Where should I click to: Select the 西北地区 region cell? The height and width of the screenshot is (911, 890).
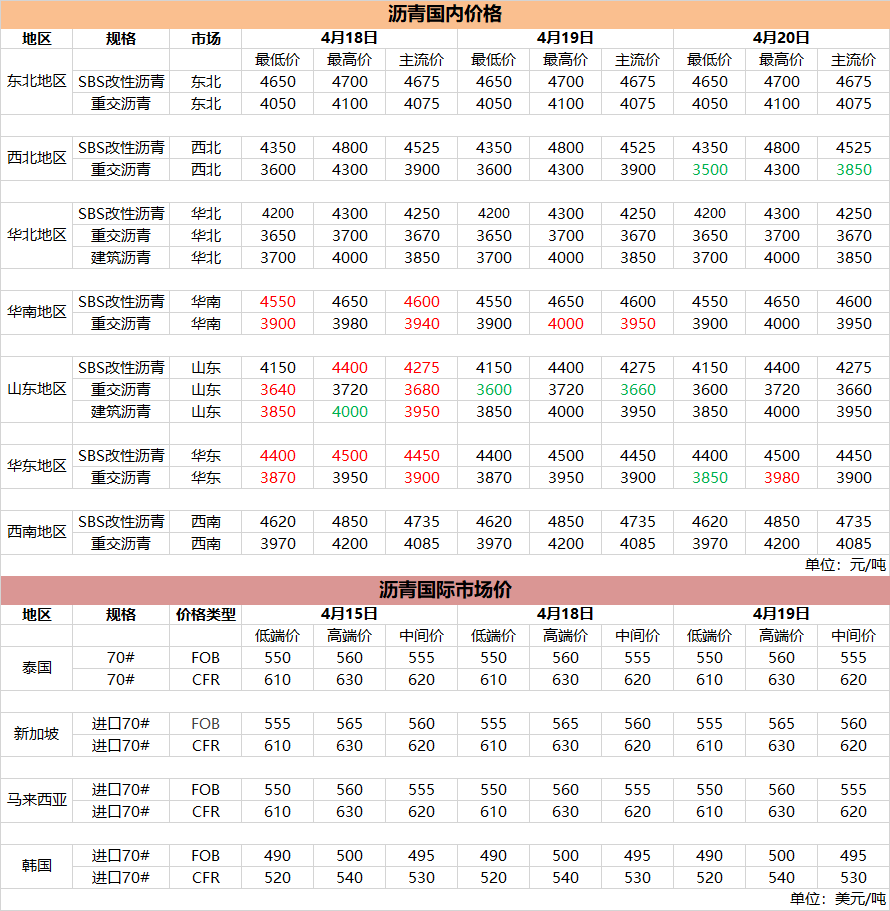click(37, 158)
